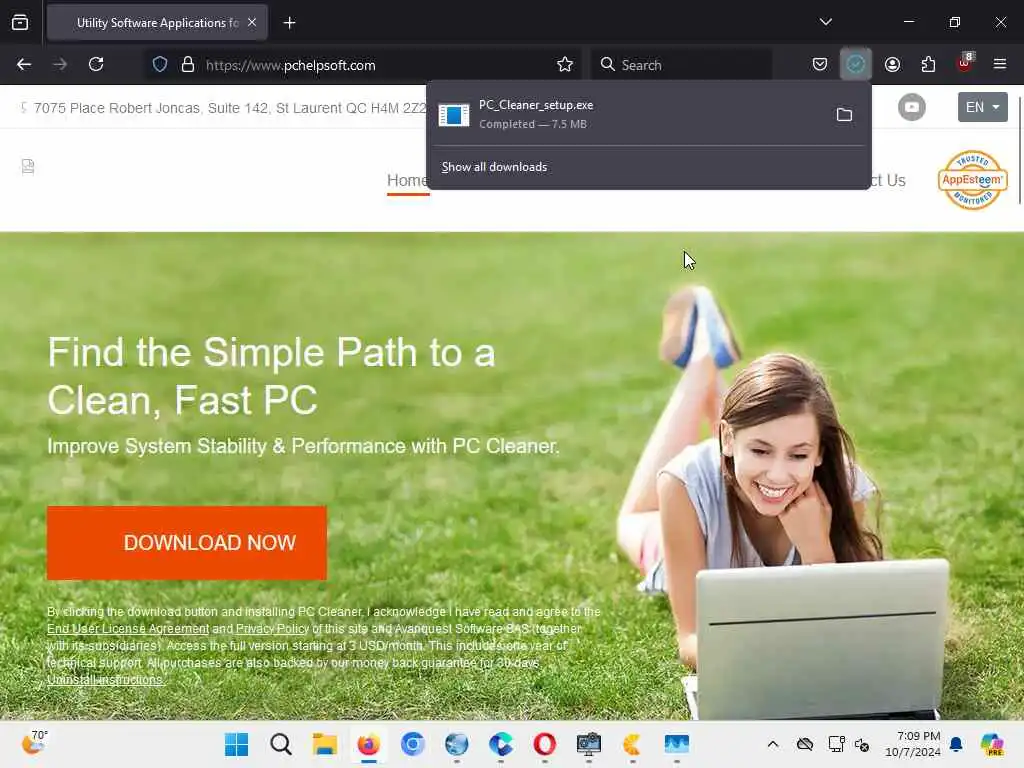1024x768 pixels.
Task: Select the Home navigation tab
Action: [407, 181]
